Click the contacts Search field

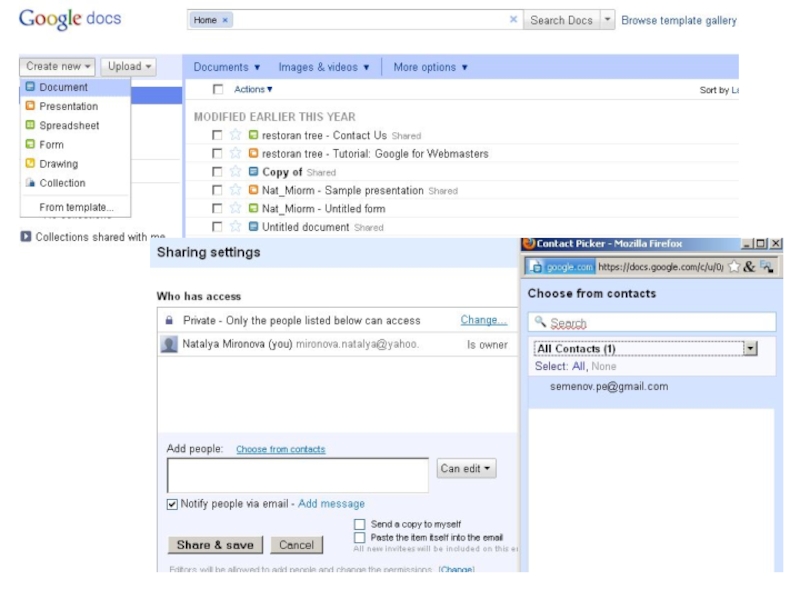[x=652, y=322]
